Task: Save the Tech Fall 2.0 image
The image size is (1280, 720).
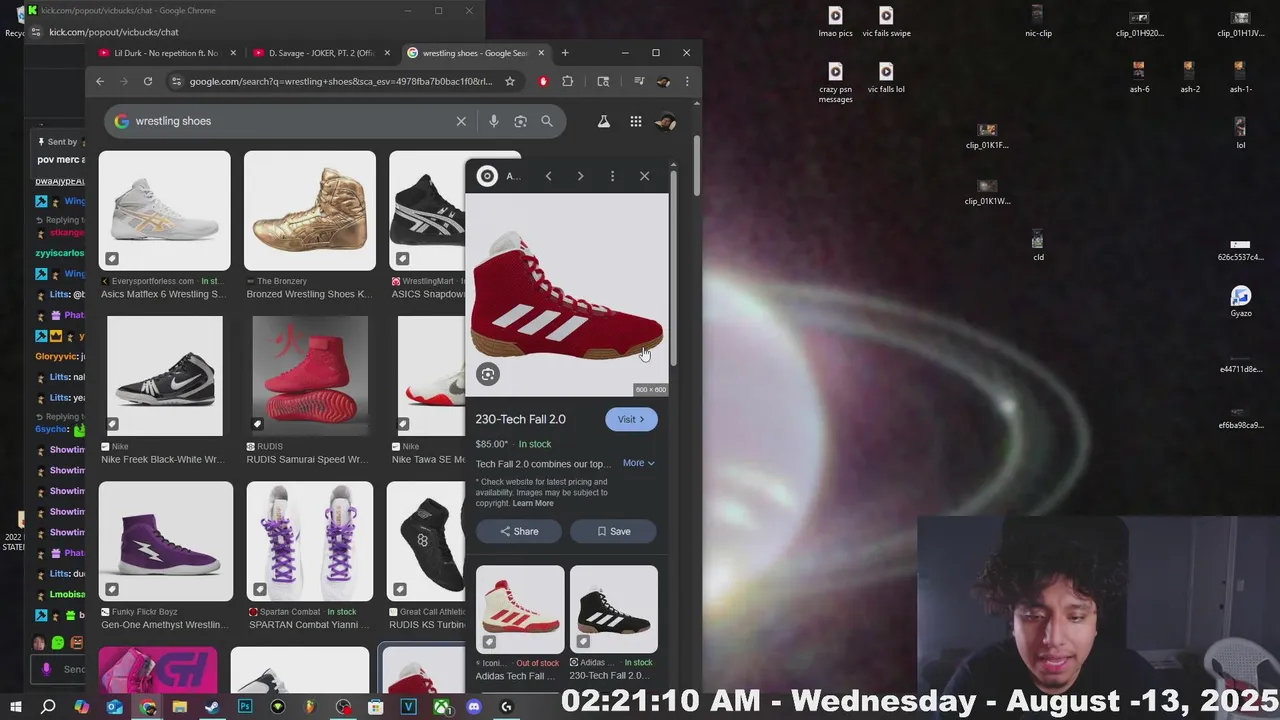Action: 613,531
